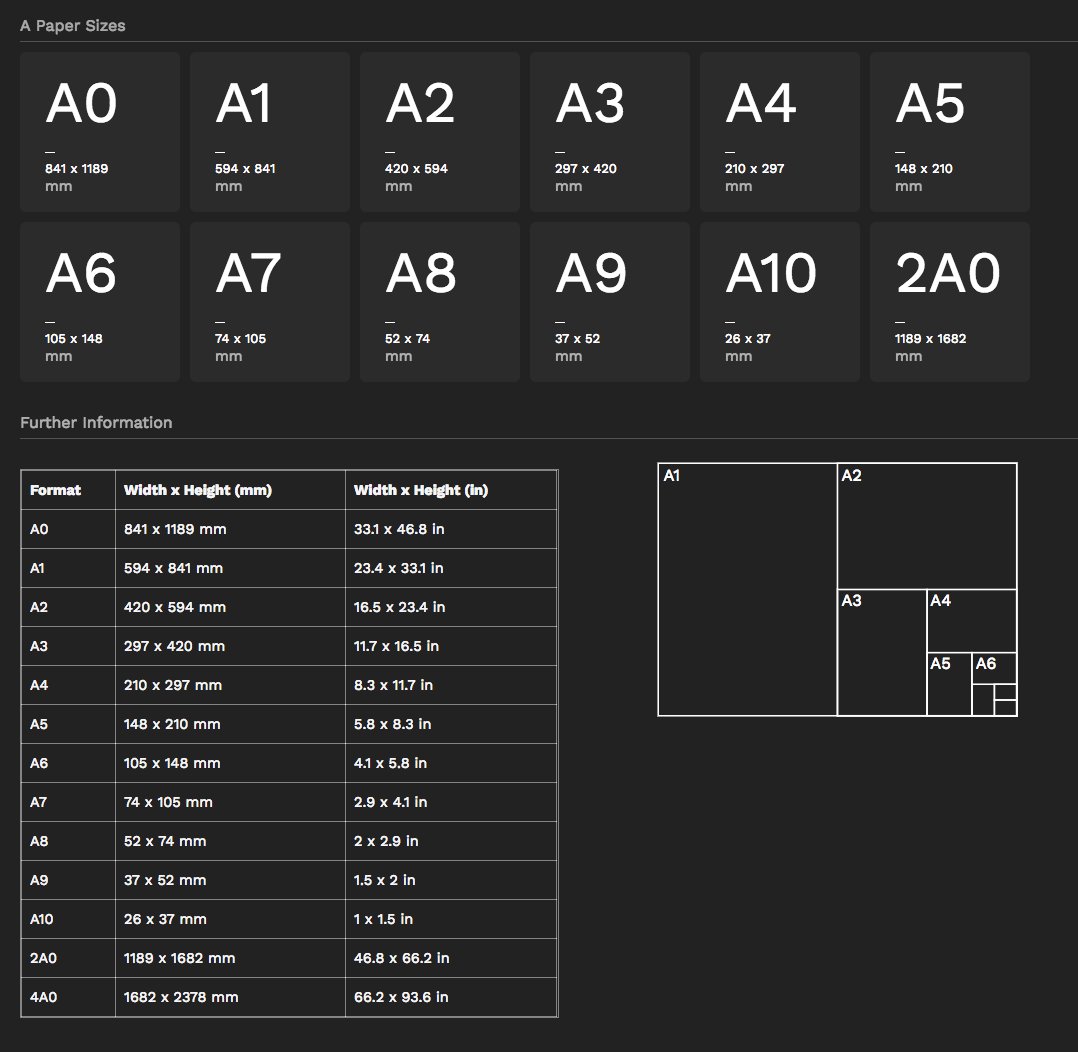1078x1052 pixels.
Task: Click the A9 paper size card
Action: click(x=610, y=302)
